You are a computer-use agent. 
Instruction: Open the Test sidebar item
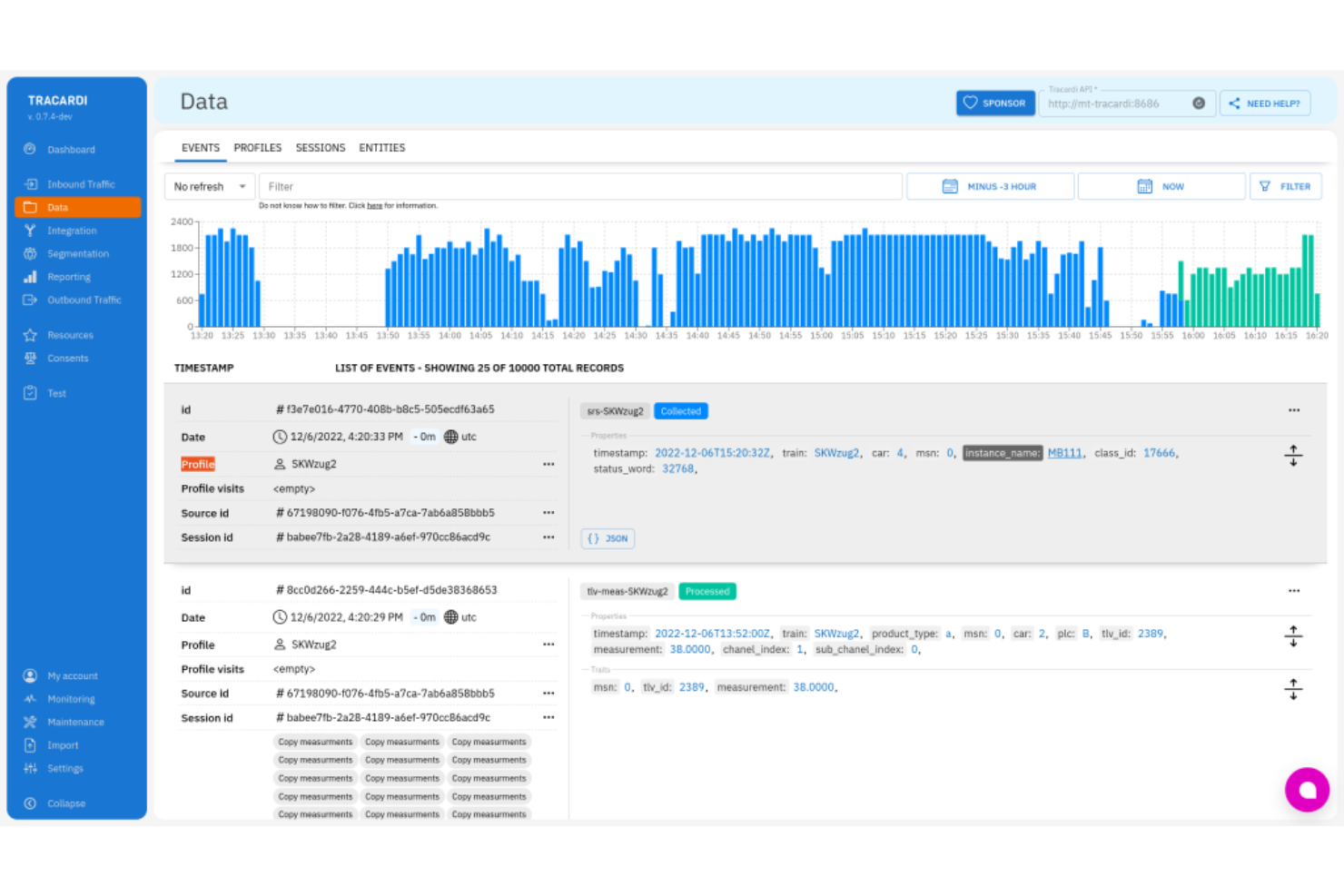pos(30,392)
